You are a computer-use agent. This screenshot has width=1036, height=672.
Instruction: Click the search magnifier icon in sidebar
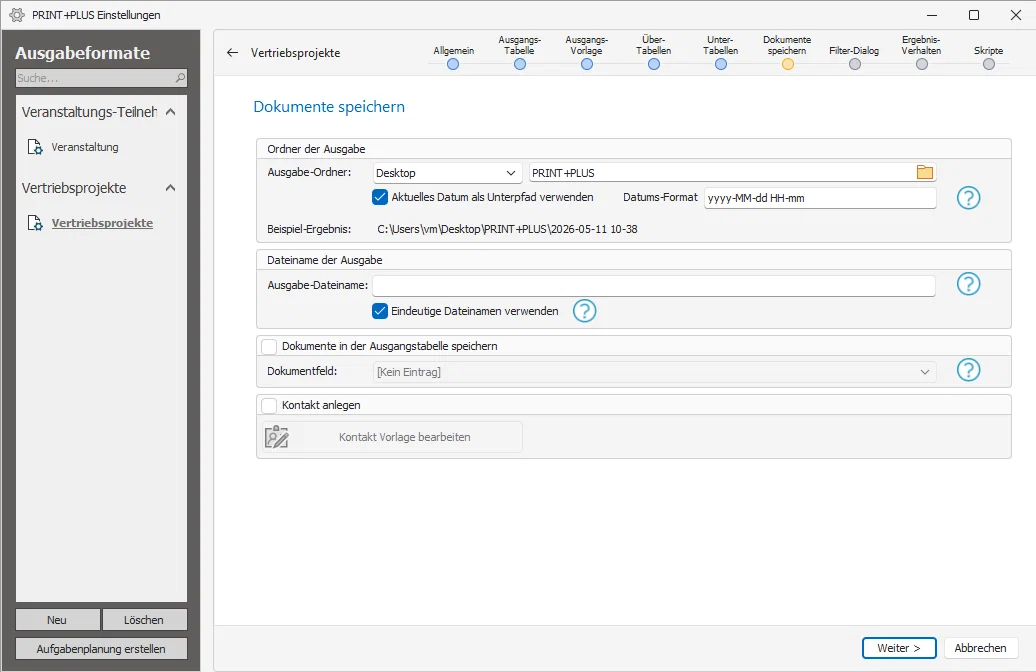tap(180, 78)
